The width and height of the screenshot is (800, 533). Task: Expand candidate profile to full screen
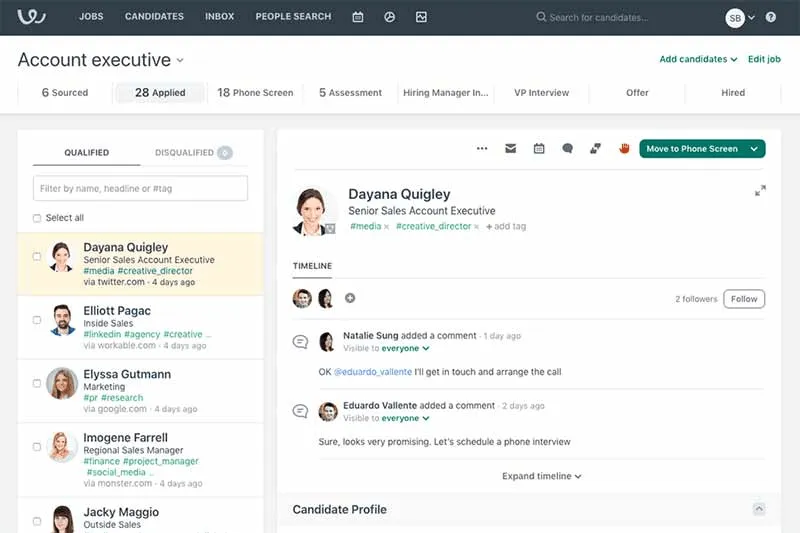pos(760,190)
